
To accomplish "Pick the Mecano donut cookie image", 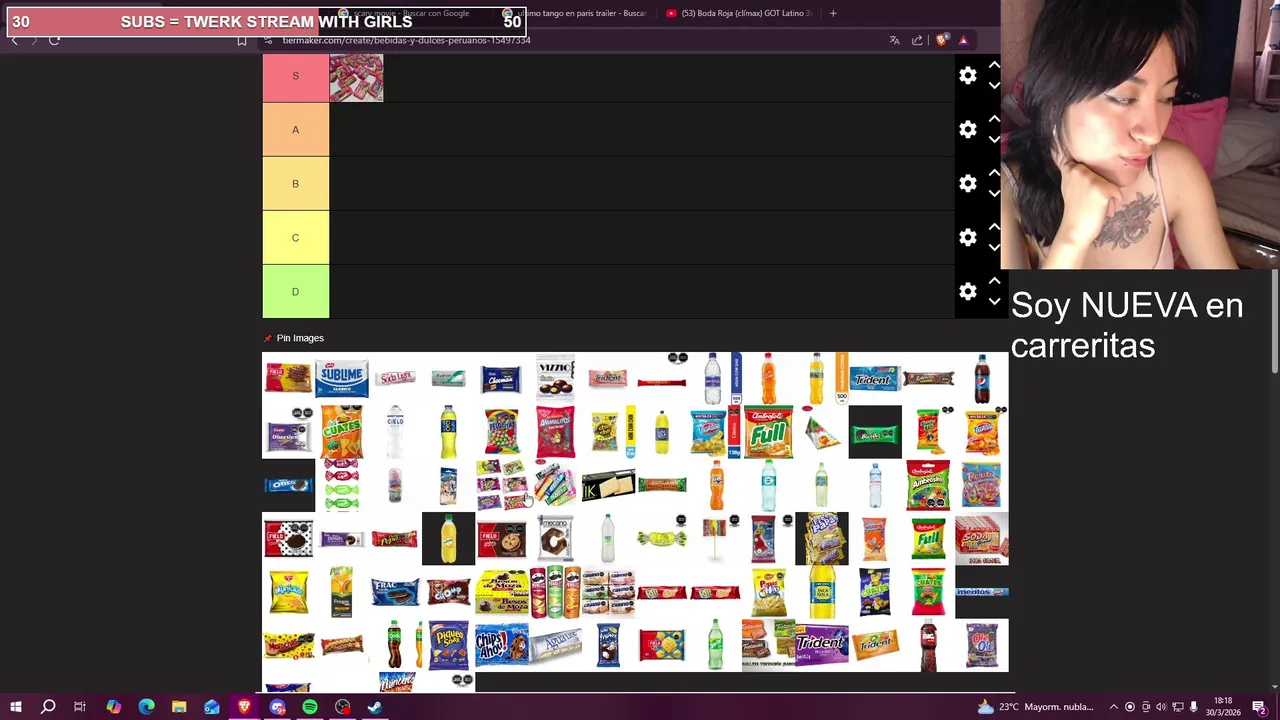I will click(x=555, y=538).
